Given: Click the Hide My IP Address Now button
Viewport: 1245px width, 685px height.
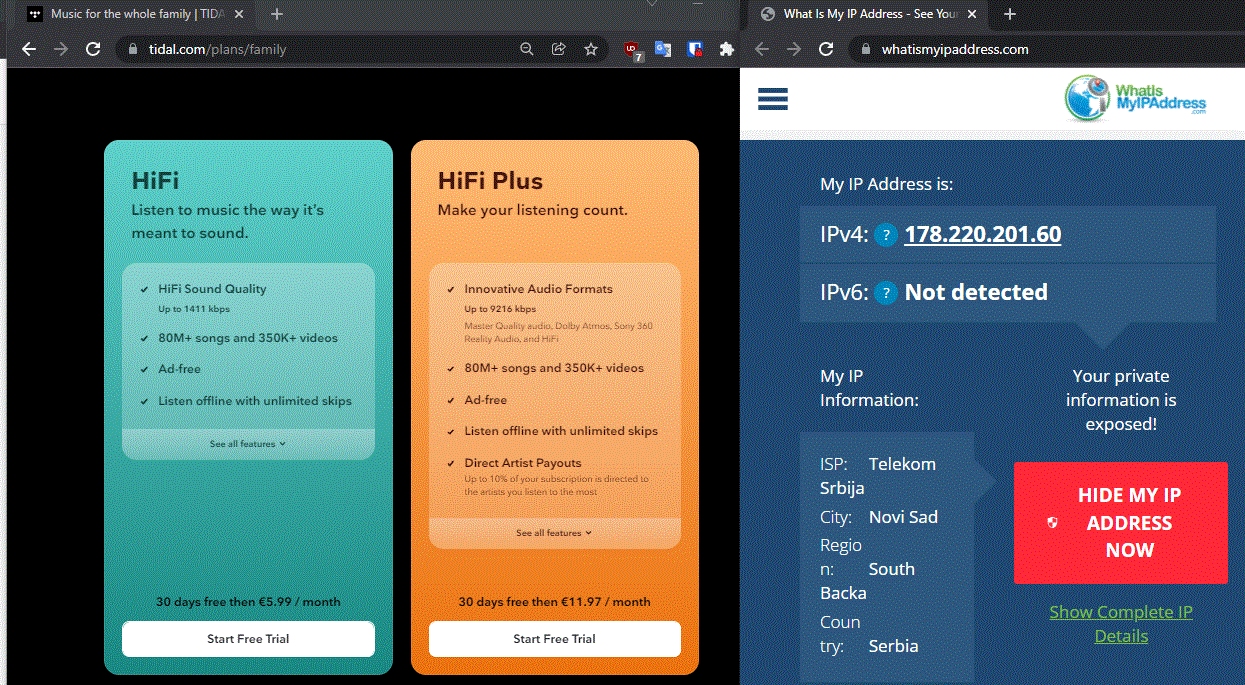Looking at the screenshot, I should point(1120,523).
